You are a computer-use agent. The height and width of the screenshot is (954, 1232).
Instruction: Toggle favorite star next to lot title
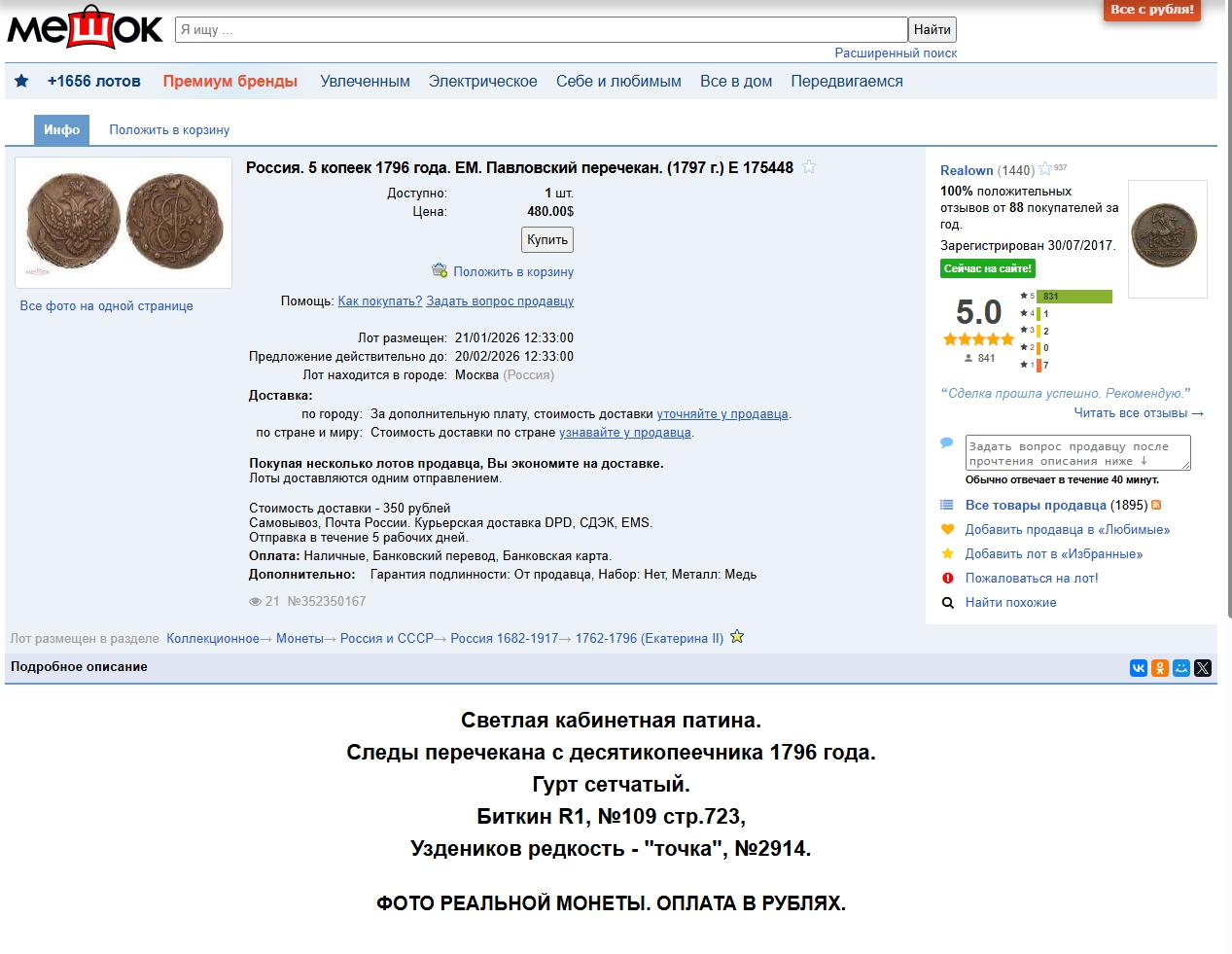(808, 167)
